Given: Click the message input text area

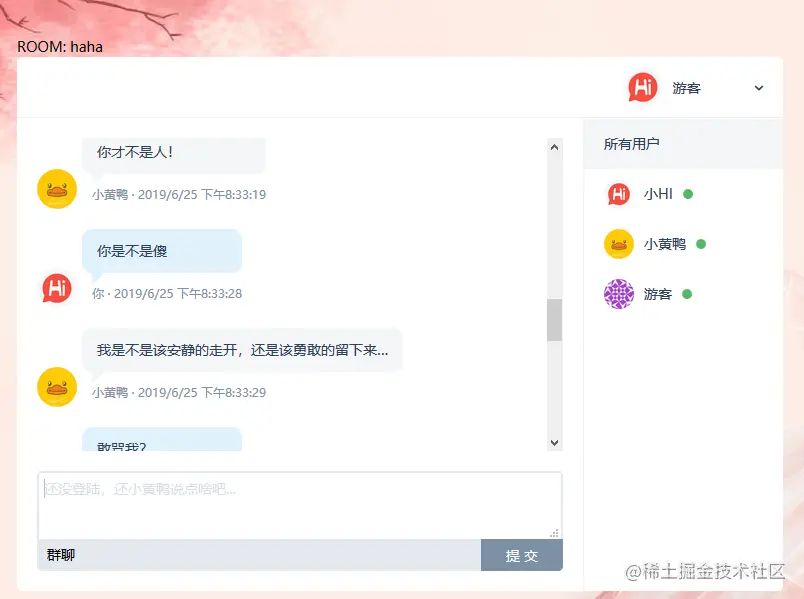Looking at the screenshot, I should point(300,505).
